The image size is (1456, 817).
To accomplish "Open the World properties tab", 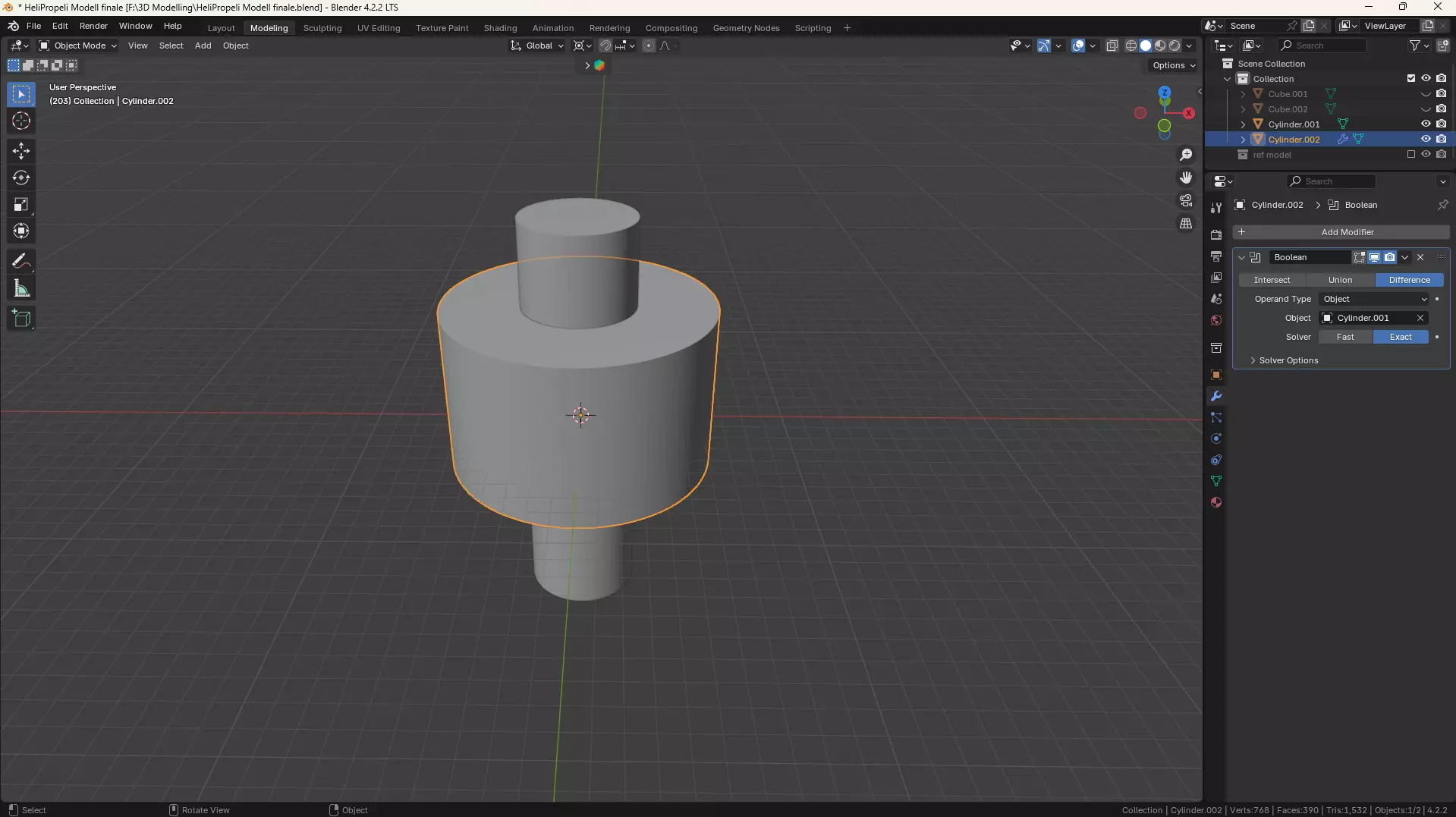I will pyautogui.click(x=1216, y=320).
